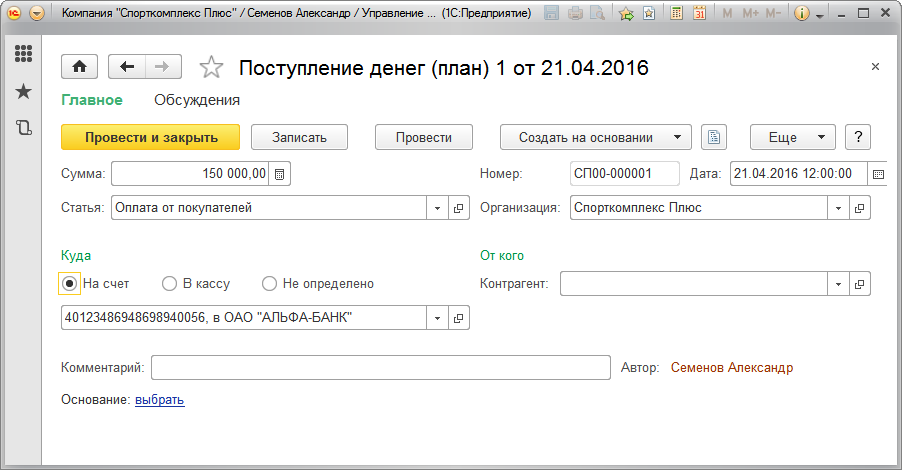Navigate forward with right arrow

[x=163, y=67]
